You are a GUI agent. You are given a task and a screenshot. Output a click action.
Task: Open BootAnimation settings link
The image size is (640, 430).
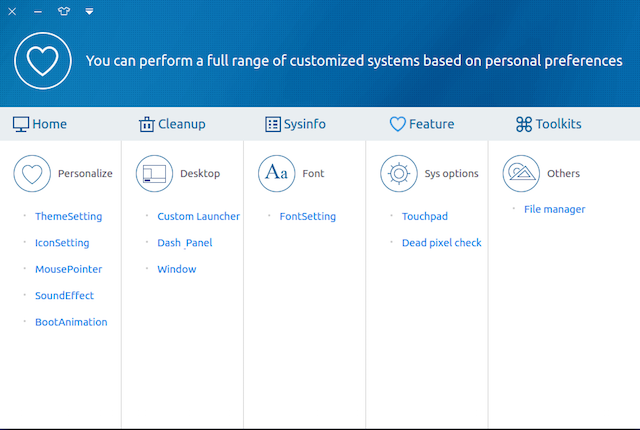(71, 322)
